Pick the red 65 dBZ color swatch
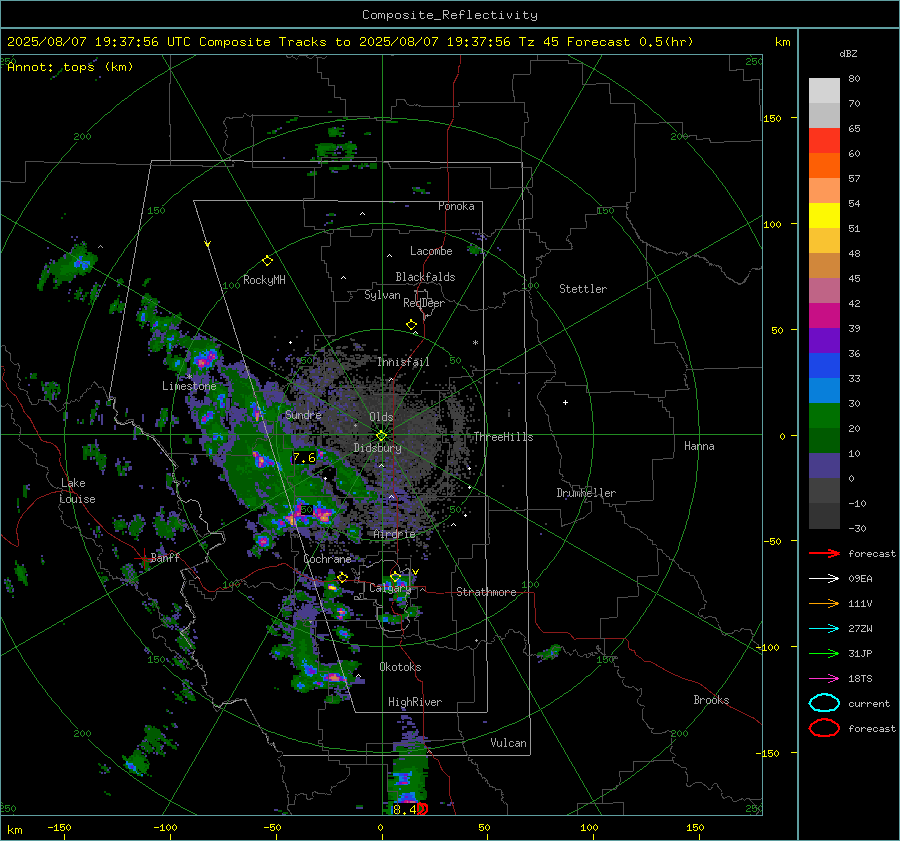The width and height of the screenshot is (900, 841). 824,140
